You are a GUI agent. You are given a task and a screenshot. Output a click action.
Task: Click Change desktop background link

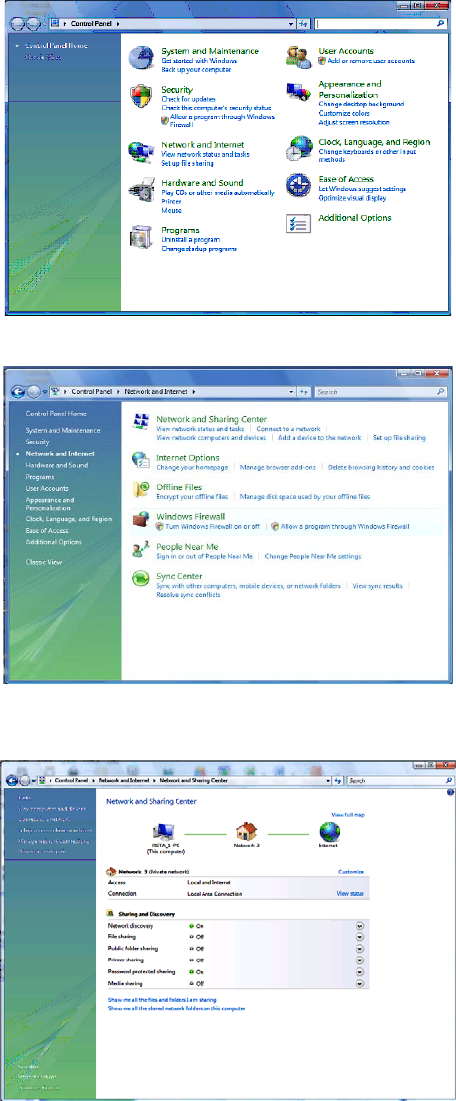(361, 104)
